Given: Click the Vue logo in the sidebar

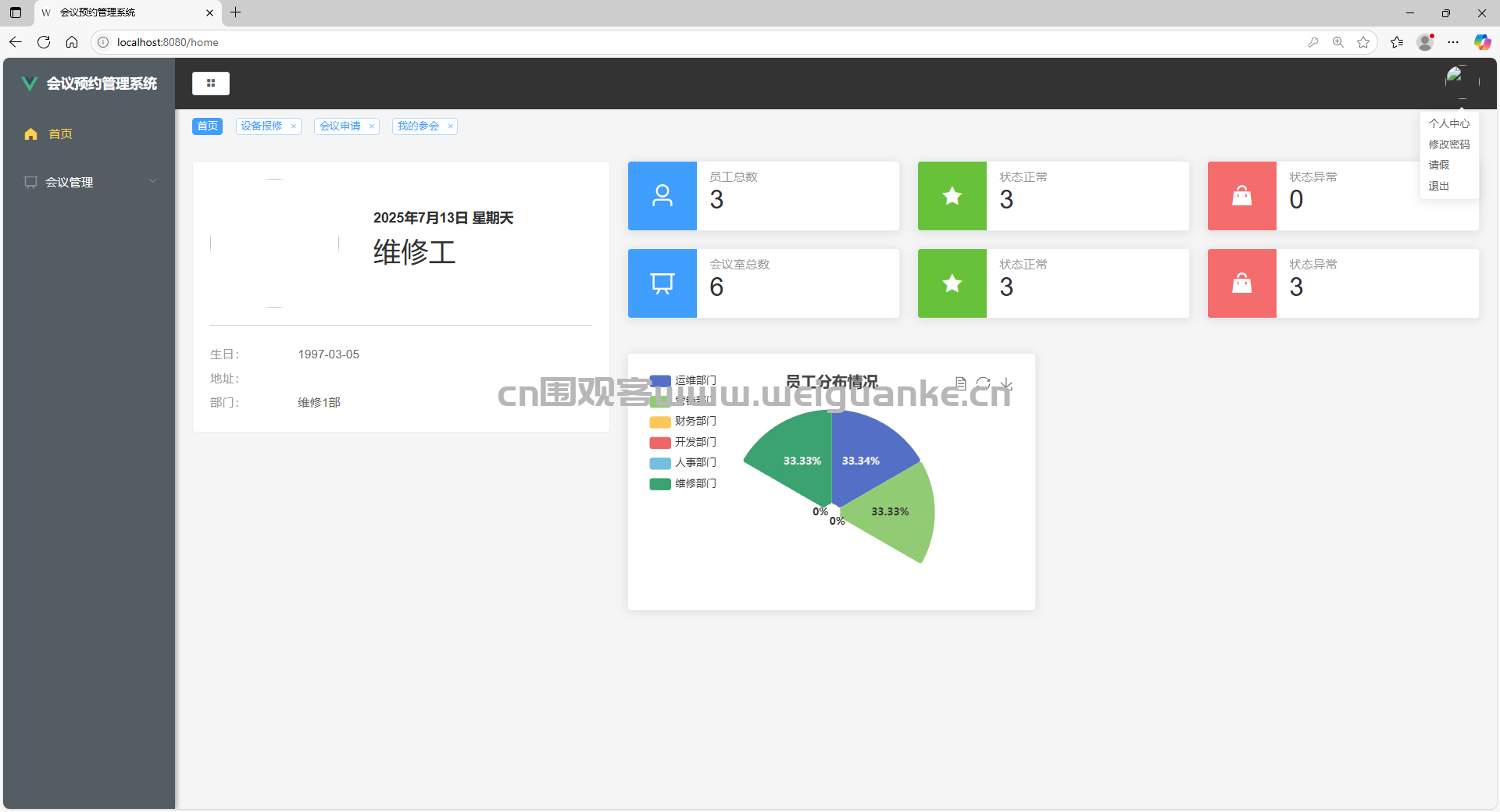Looking at the screenshot, I should click(x=30, y=84).
